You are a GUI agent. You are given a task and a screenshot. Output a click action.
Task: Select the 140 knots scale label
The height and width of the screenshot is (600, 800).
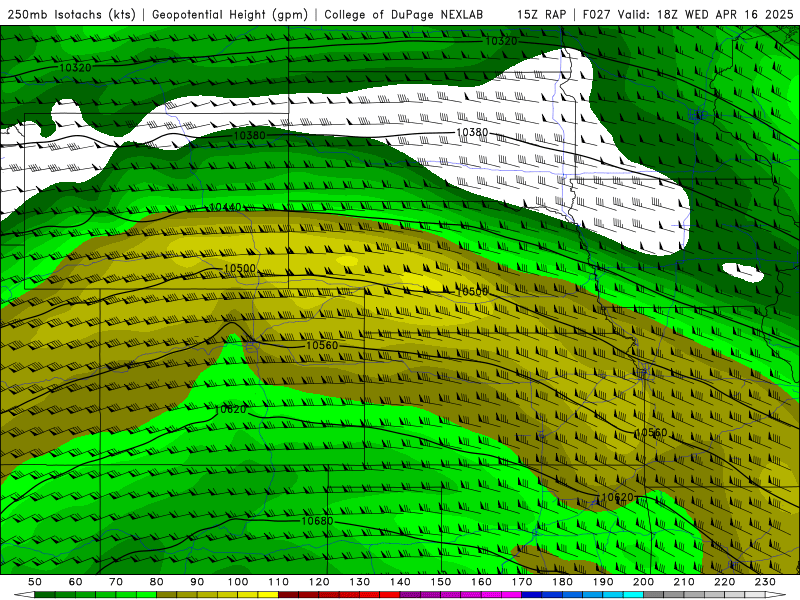tap(400, 582)
